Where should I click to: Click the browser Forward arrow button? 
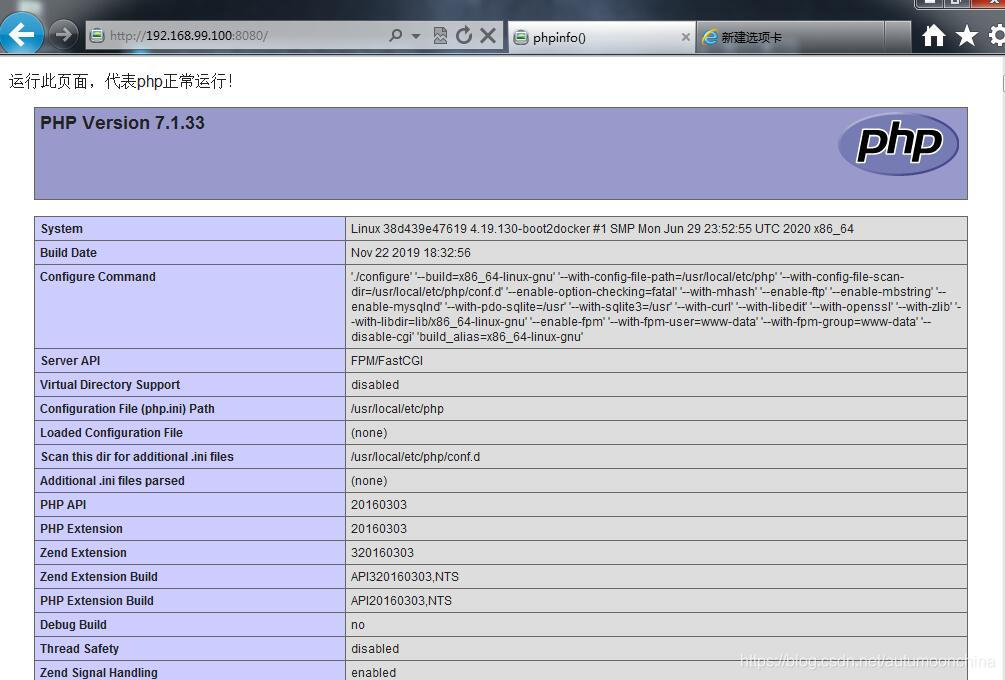click(63, 35)
